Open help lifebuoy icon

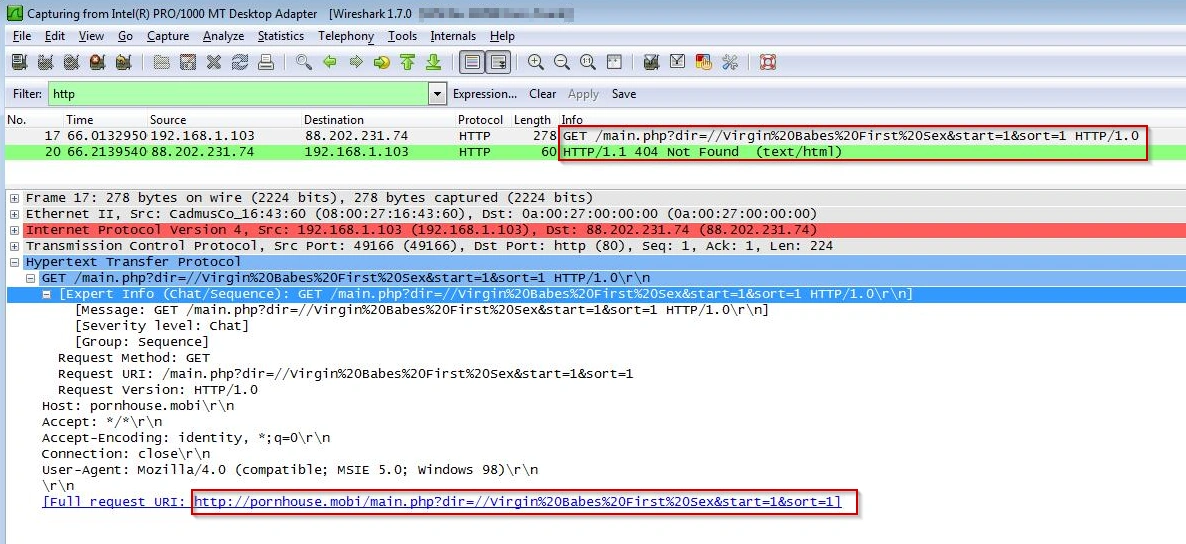768,62
